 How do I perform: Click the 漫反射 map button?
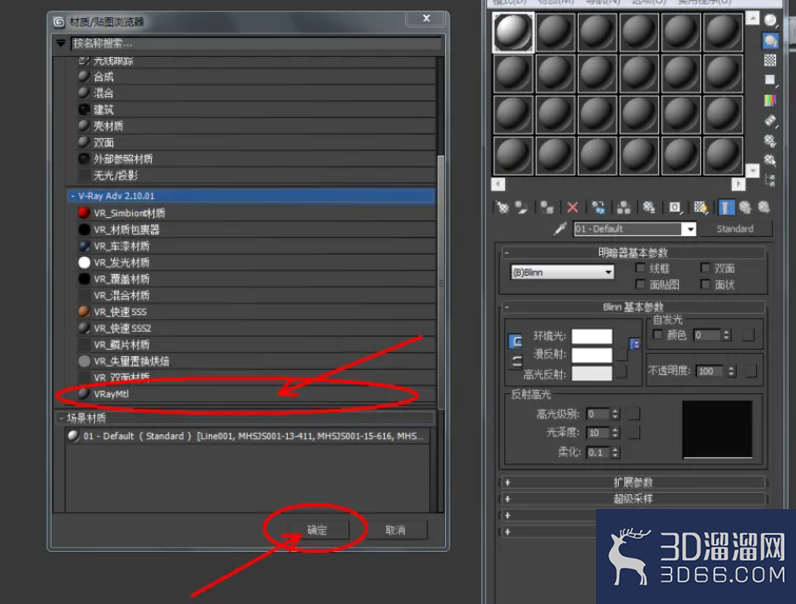coord(621,354)
